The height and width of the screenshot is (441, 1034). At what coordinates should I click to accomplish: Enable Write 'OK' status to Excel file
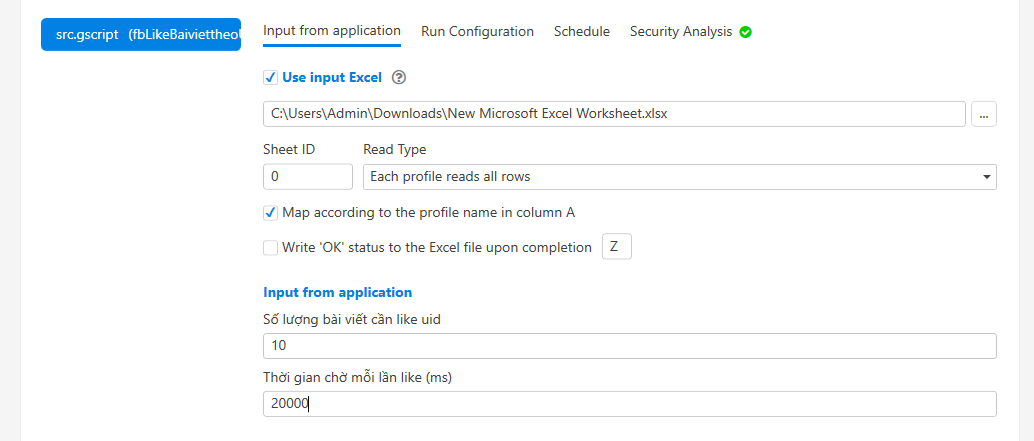pos(270,248)
